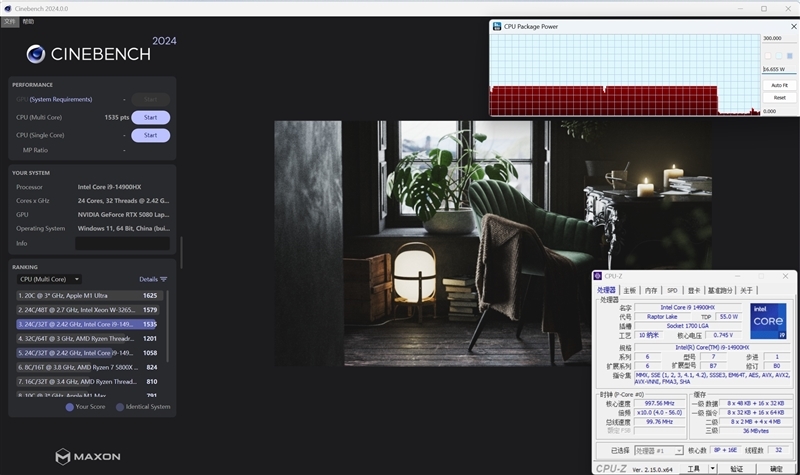Switch to the 基准跑分 tab in CPU-Z
Screen dimensions: 800x475
tap(720, 290)
